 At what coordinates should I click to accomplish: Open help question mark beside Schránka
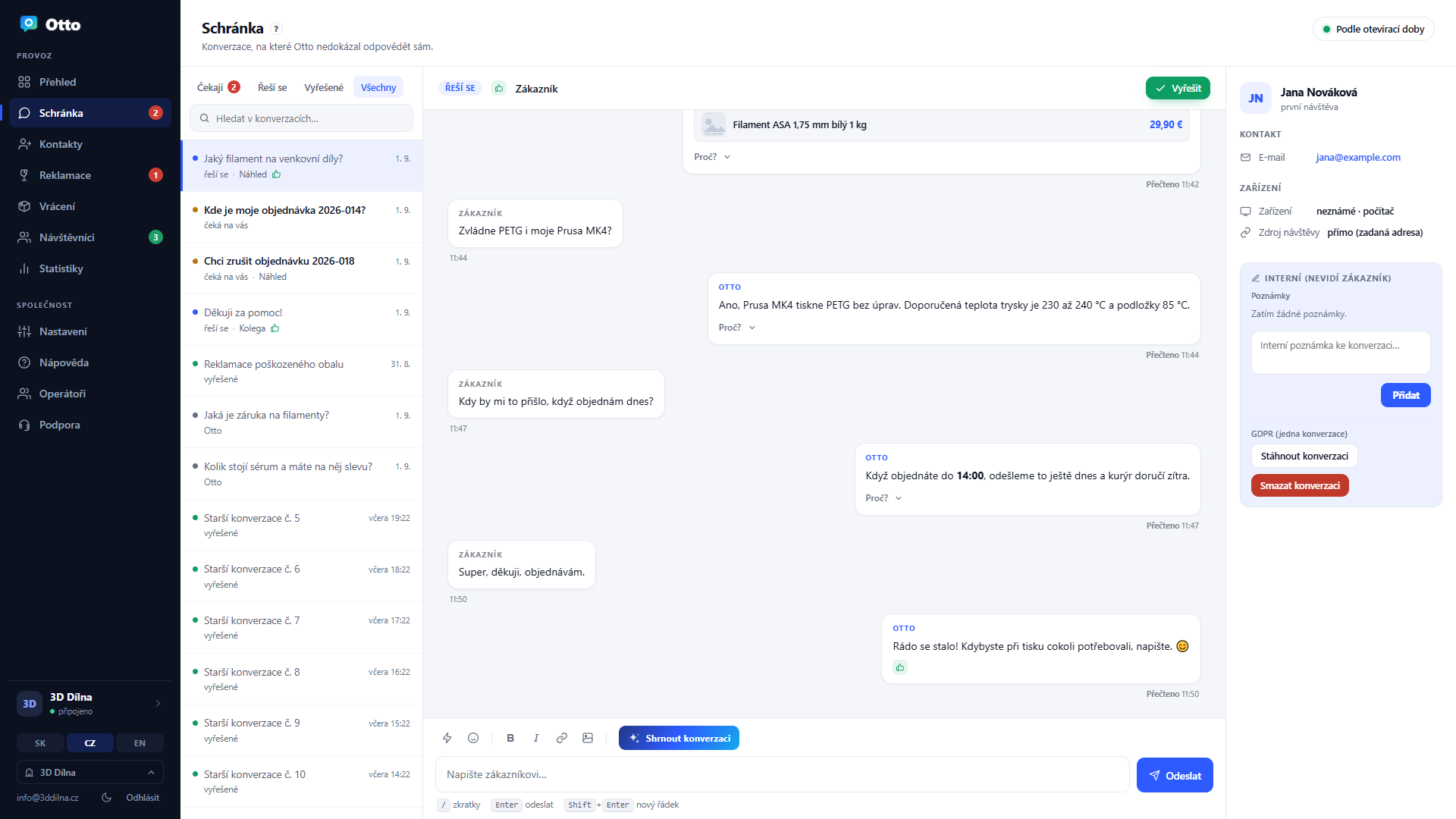pos(277,29)
